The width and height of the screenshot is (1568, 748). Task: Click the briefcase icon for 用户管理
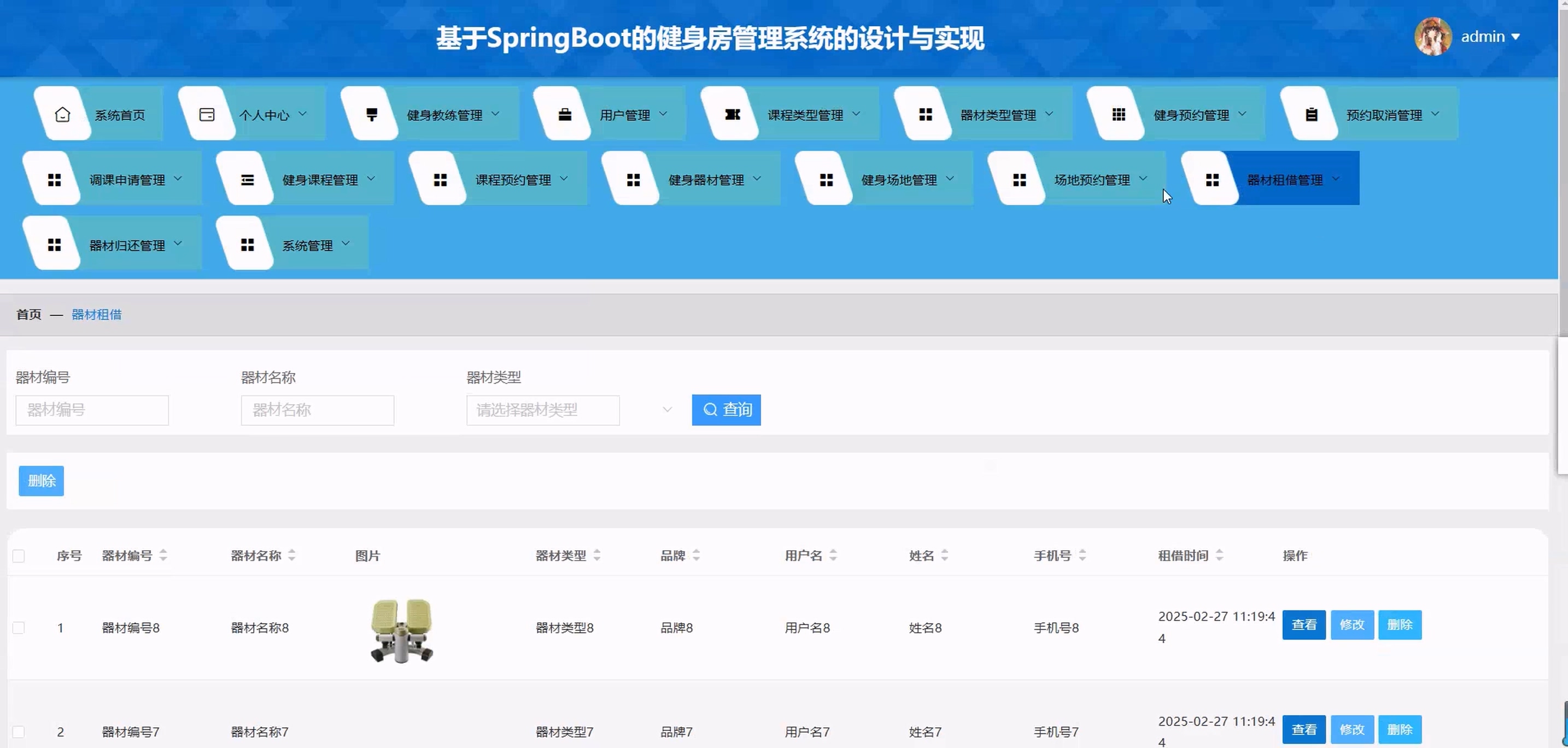[x=564, y=114]
